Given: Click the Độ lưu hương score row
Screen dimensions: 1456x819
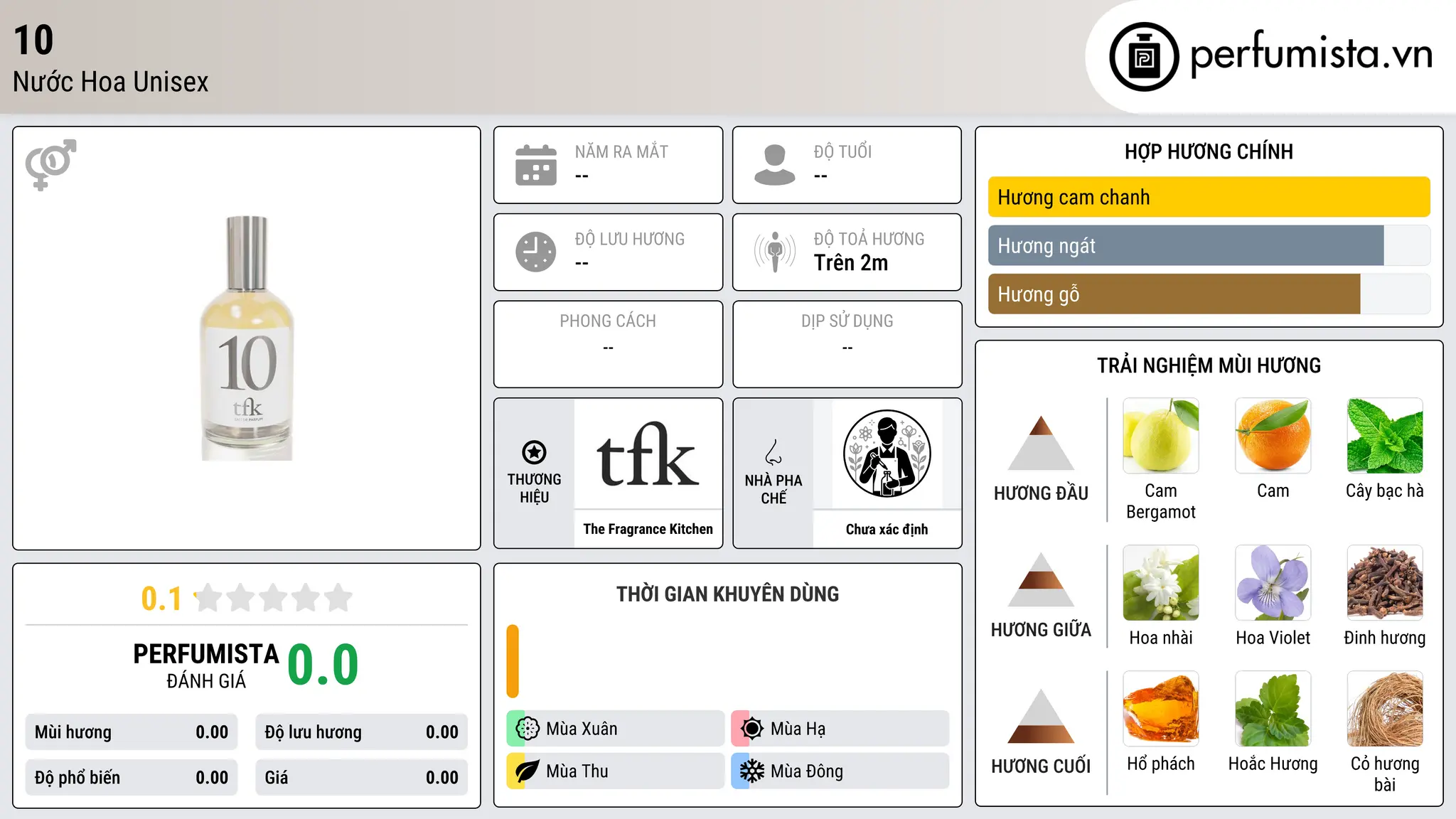Looking at the screenshot, I should pos(361,732).
